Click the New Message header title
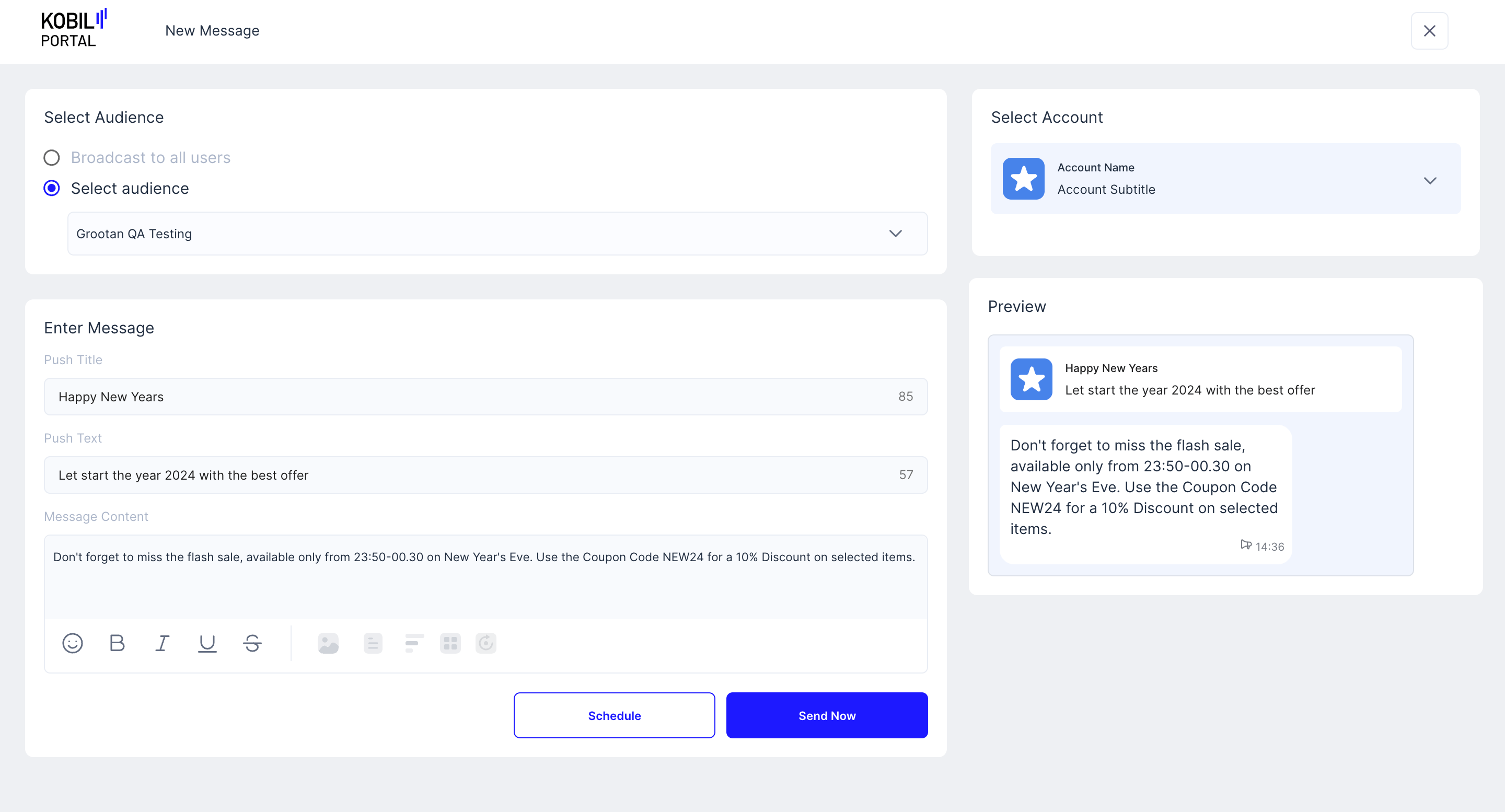 pos(212,30)
